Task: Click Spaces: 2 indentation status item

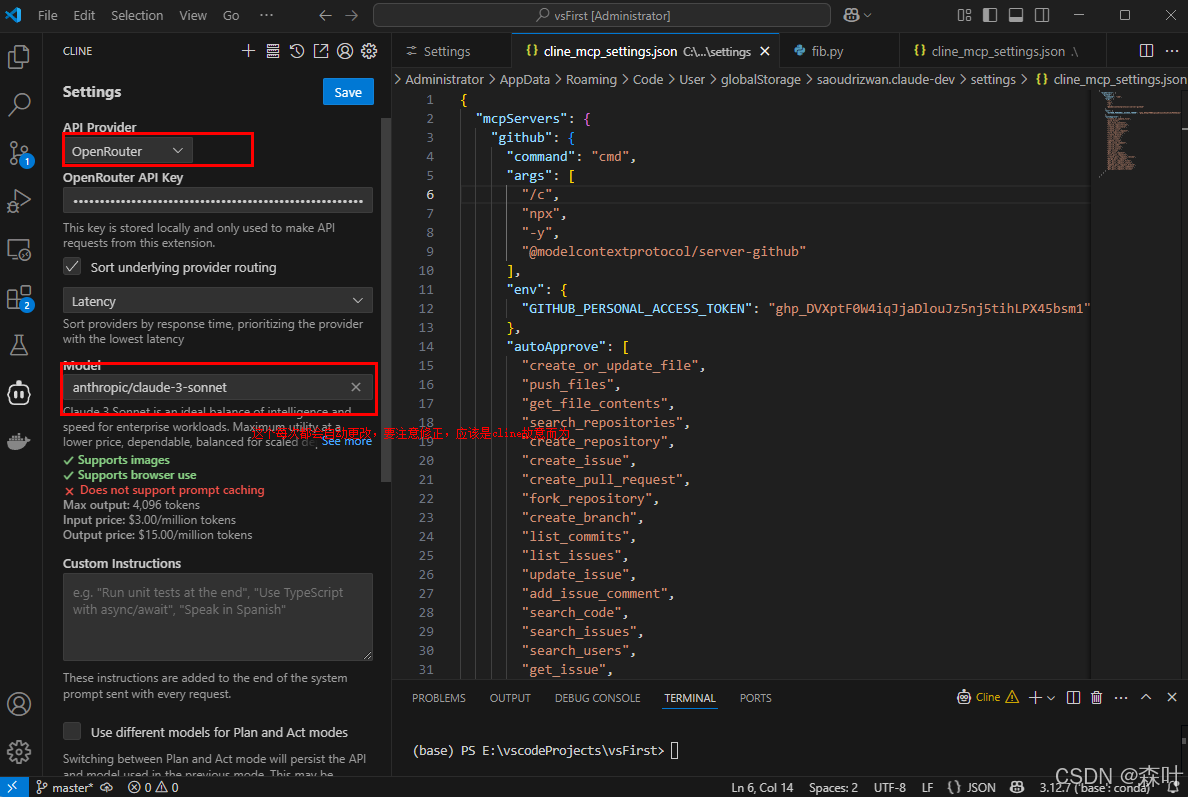Action: pos(833,787)
